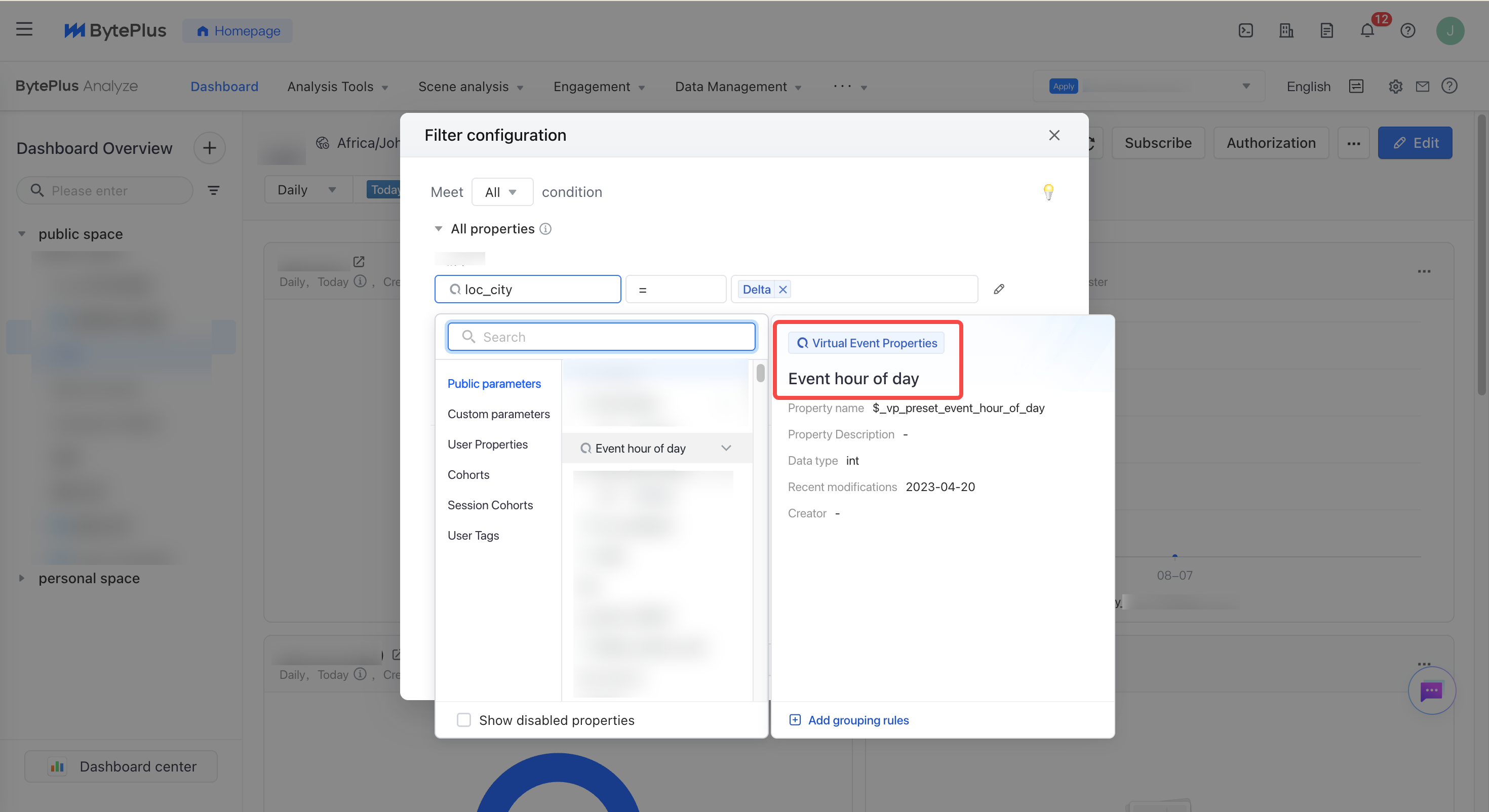
Task: Click the lightbulb tips icon
Action: click(x=1048, y=192)
